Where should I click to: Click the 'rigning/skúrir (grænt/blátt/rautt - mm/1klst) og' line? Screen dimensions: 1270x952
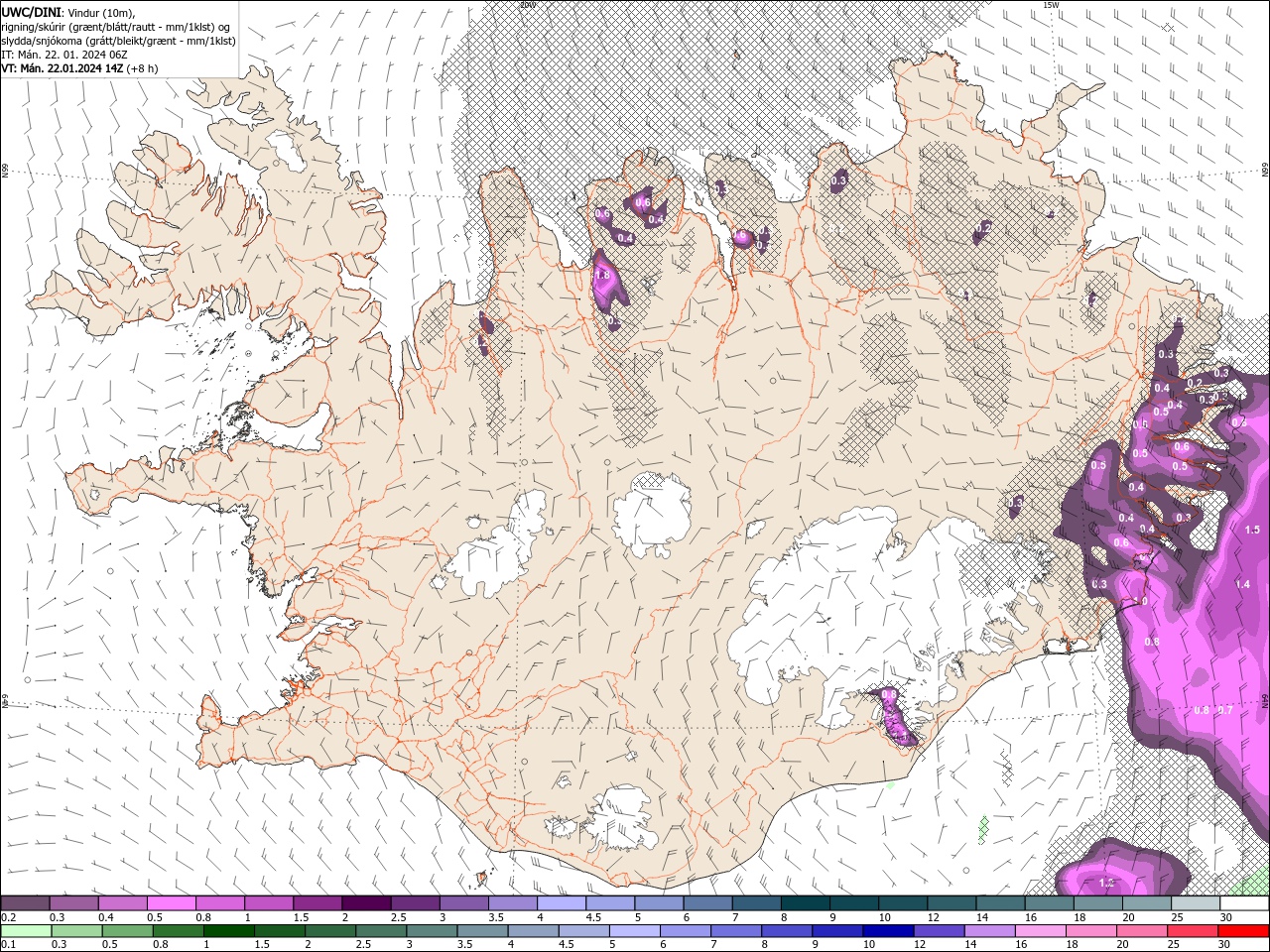tap(116, 27)
